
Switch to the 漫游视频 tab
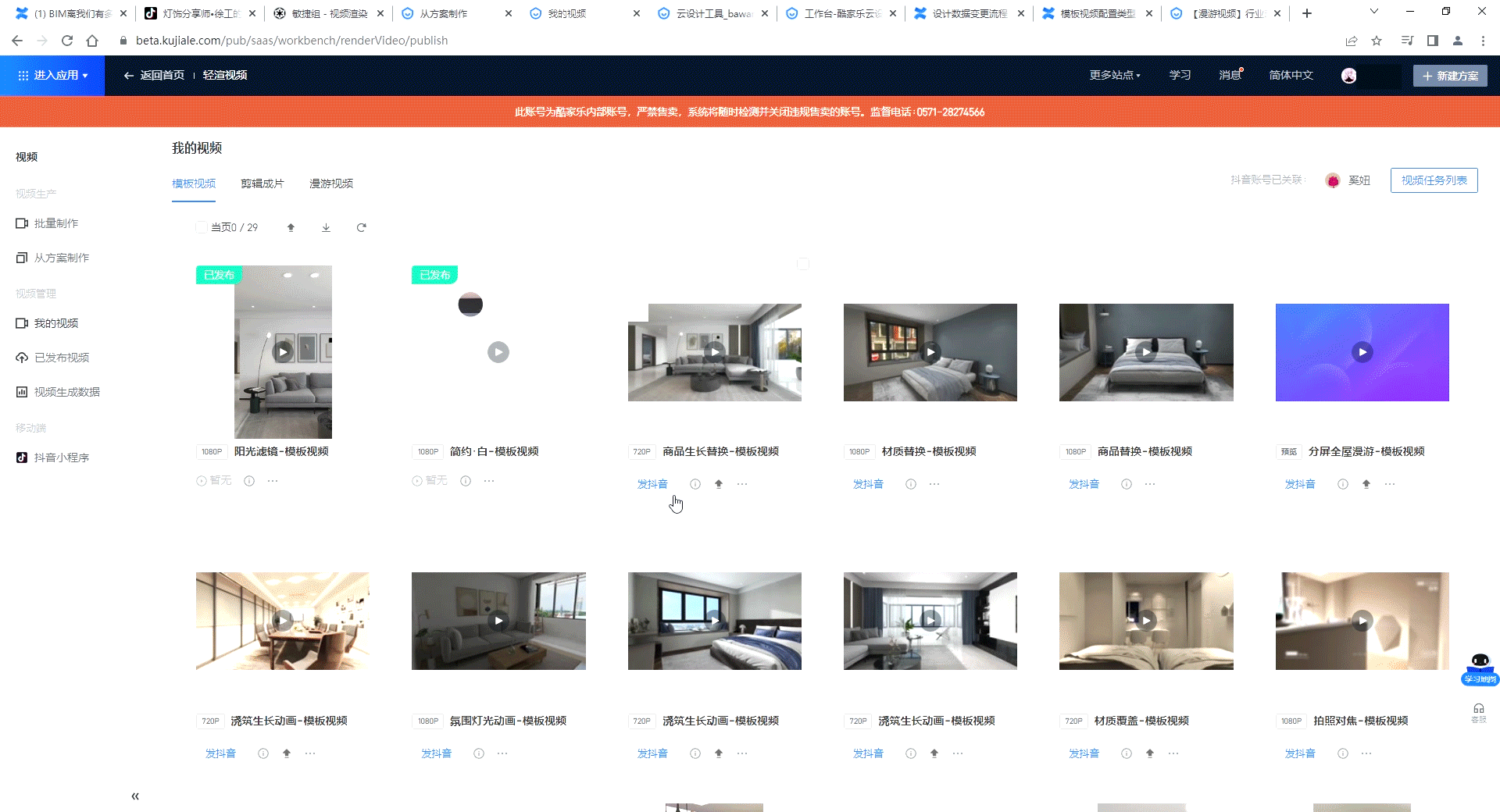330,183
